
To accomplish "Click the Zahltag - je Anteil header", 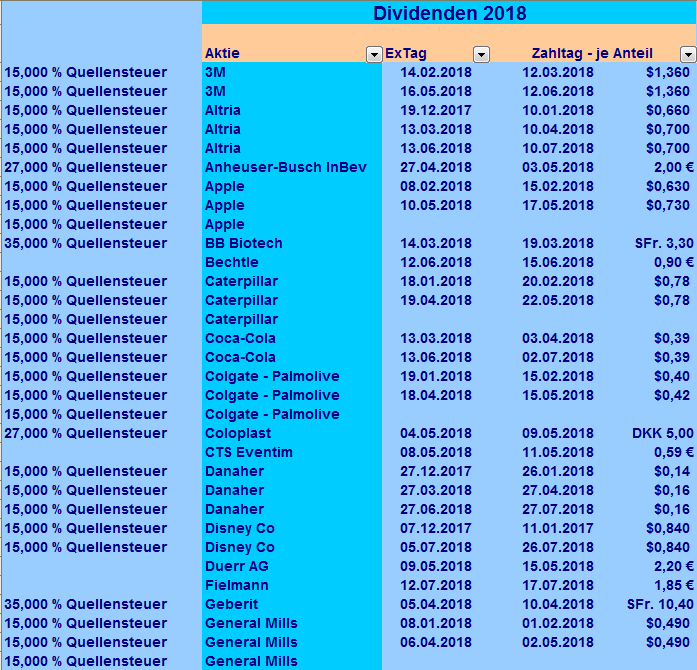I will (592, 53).
